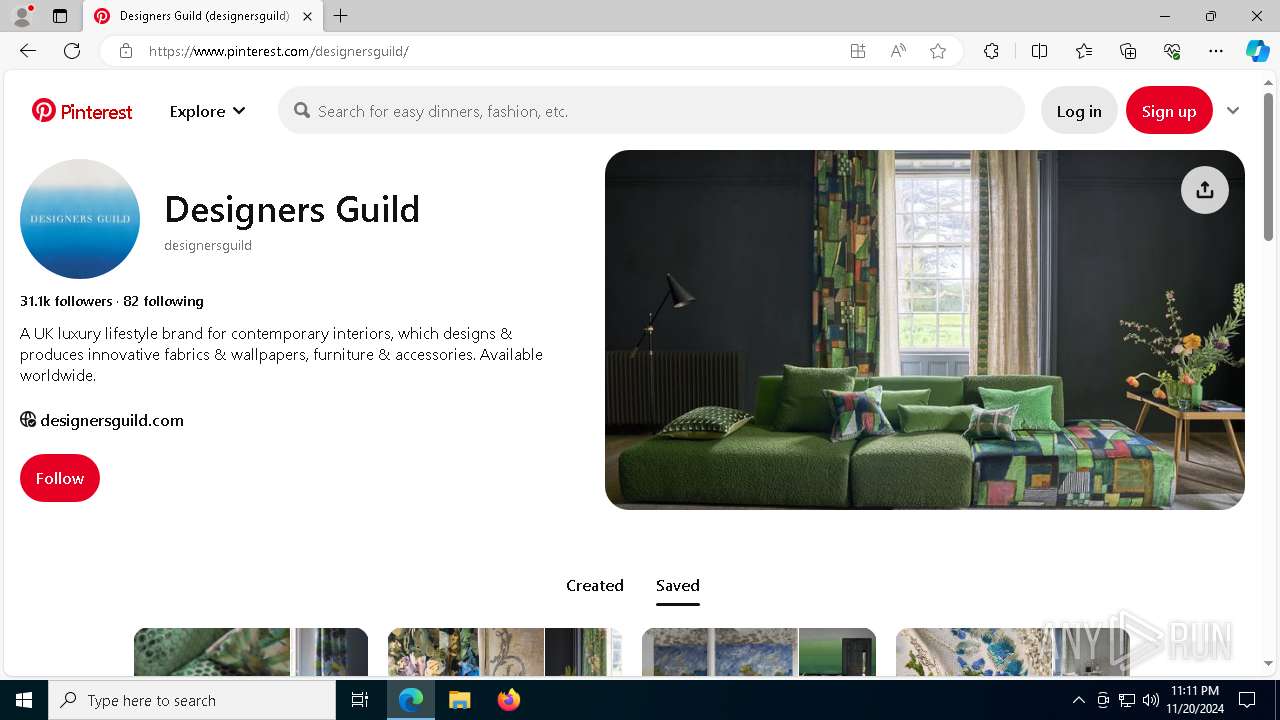This screenshot has width=1280, height=720.
Task: Click the Edge taskbar icon
Action: pyautogui.click(x=411, y=700)
